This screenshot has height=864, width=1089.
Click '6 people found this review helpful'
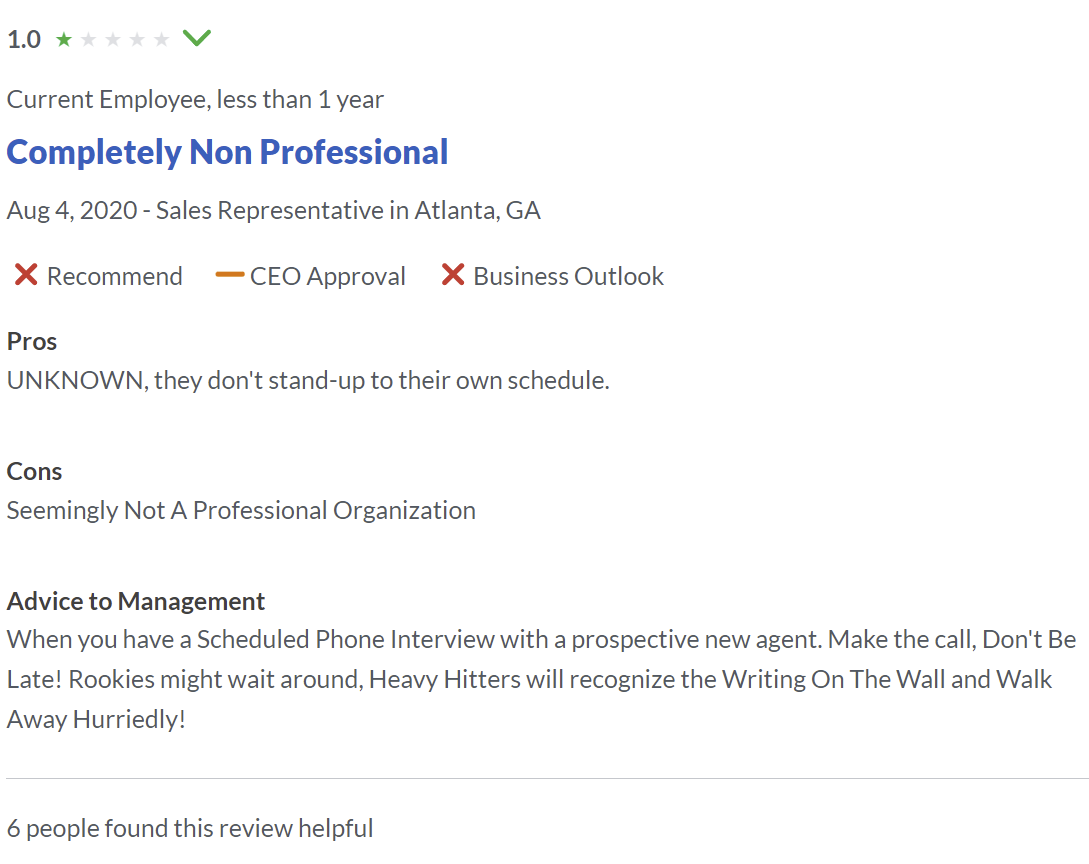(190, 828)
